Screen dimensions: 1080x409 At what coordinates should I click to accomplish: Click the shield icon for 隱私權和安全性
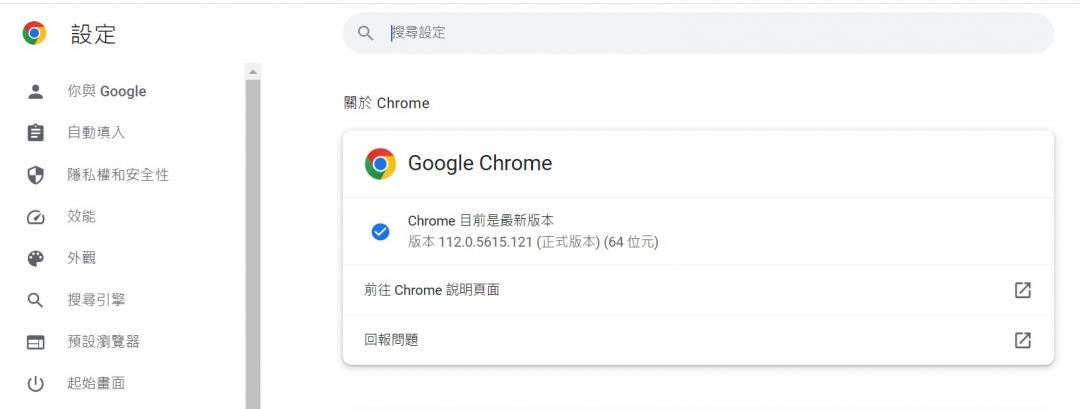coord(36,175)
